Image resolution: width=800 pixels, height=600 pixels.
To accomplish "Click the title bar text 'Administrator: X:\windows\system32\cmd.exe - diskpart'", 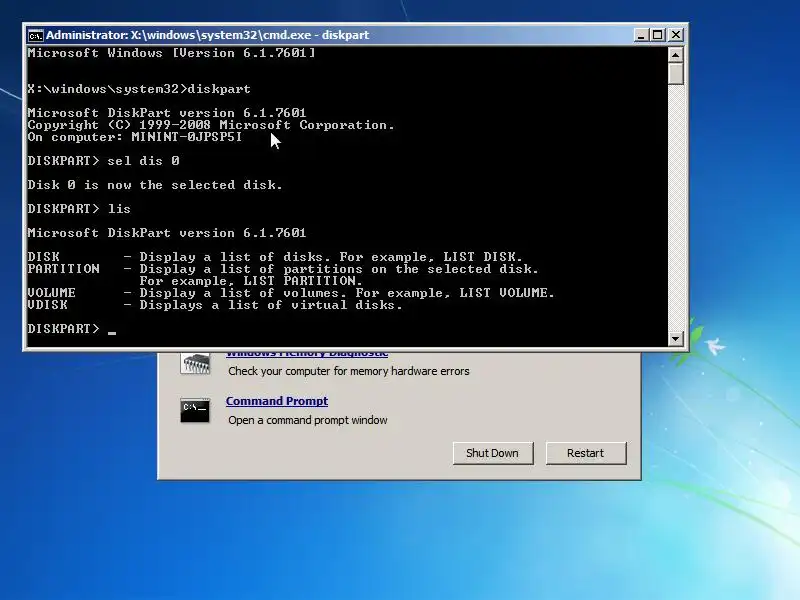I will coord(207,35).
